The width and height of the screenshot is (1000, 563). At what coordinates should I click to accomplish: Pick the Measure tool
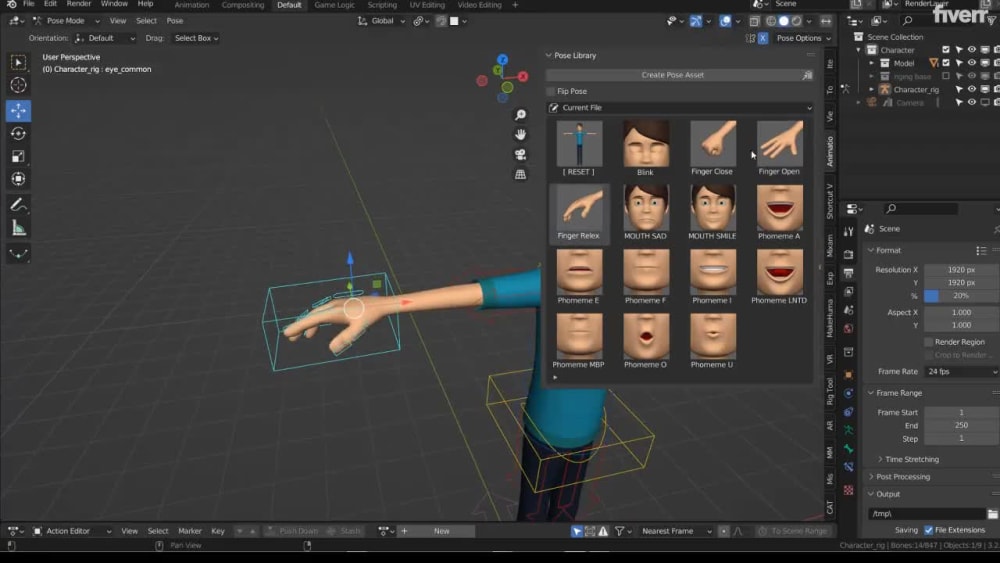[x=18, y=228]
